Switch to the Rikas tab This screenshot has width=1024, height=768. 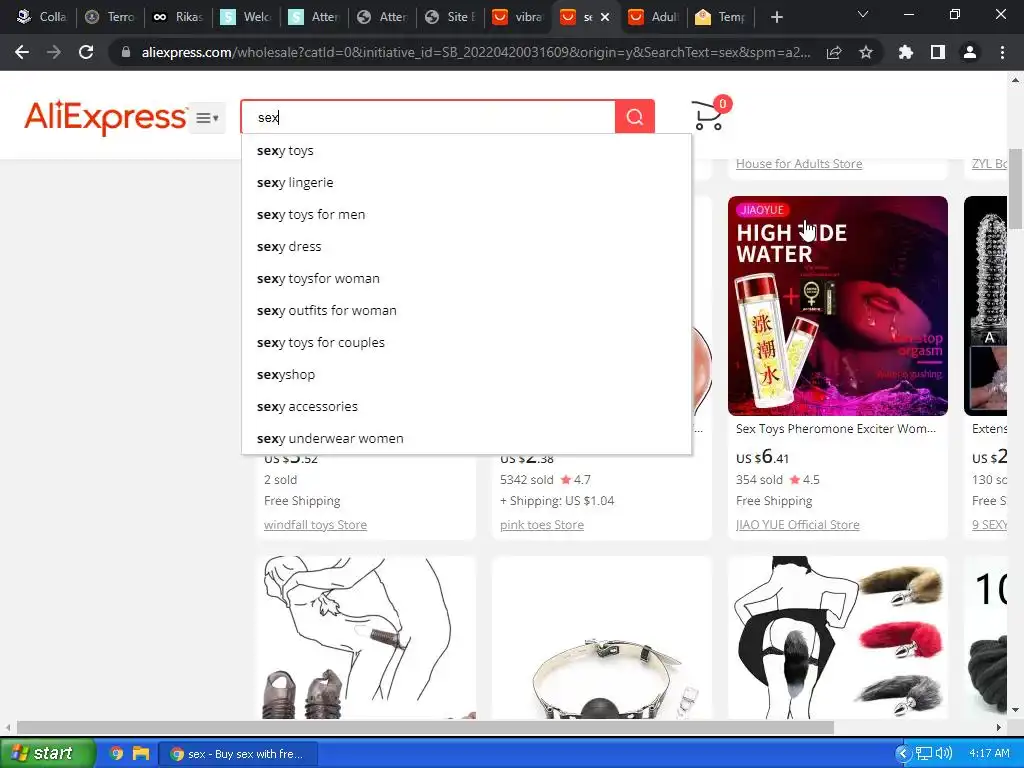[178, 17]
